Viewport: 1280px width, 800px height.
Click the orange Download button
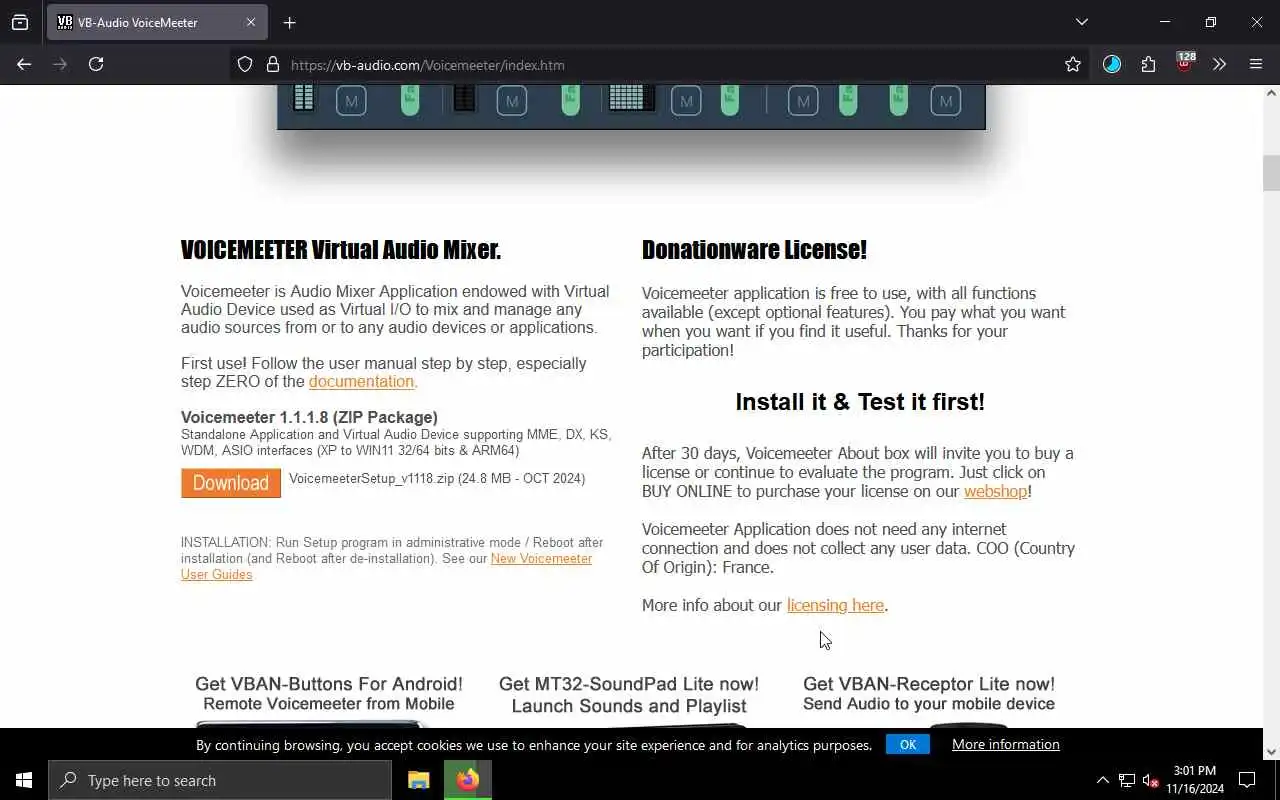[231, 483]
